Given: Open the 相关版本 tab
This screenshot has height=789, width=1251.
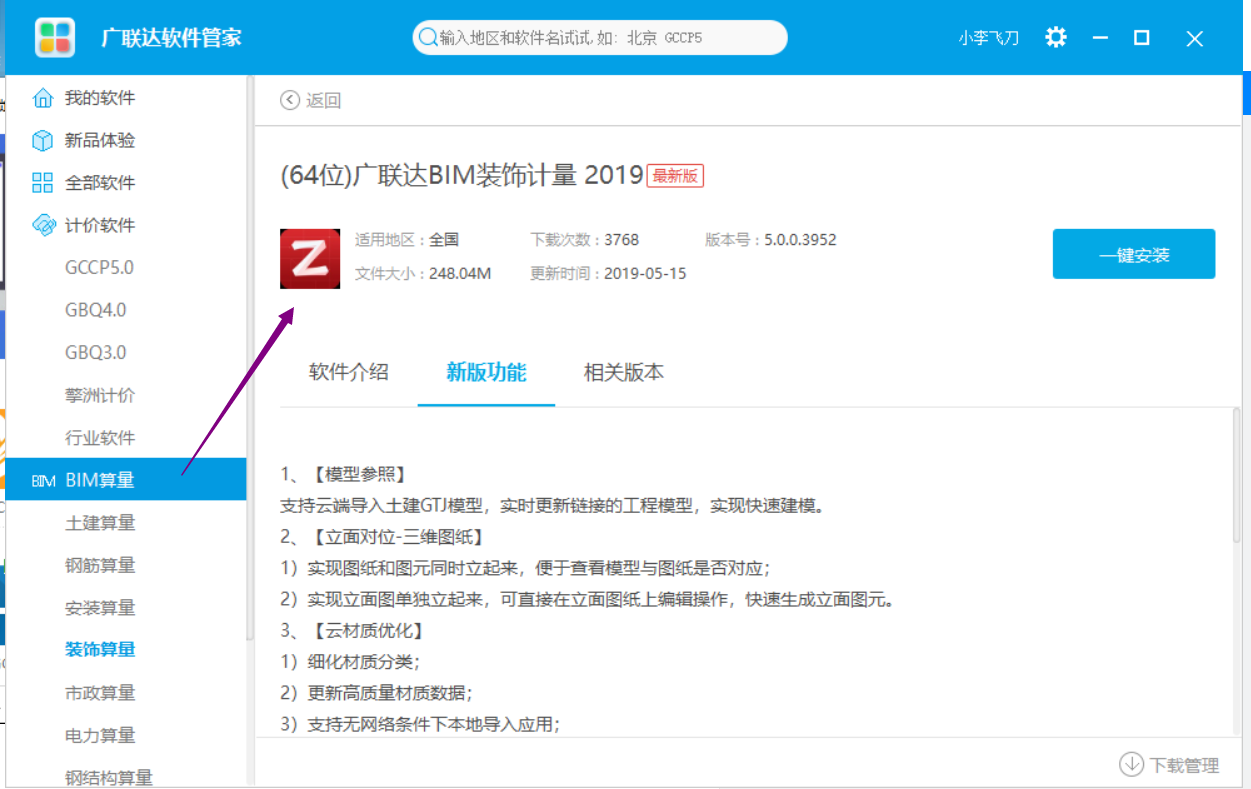Looking at the screenshot, I should [x=624, y=373].
